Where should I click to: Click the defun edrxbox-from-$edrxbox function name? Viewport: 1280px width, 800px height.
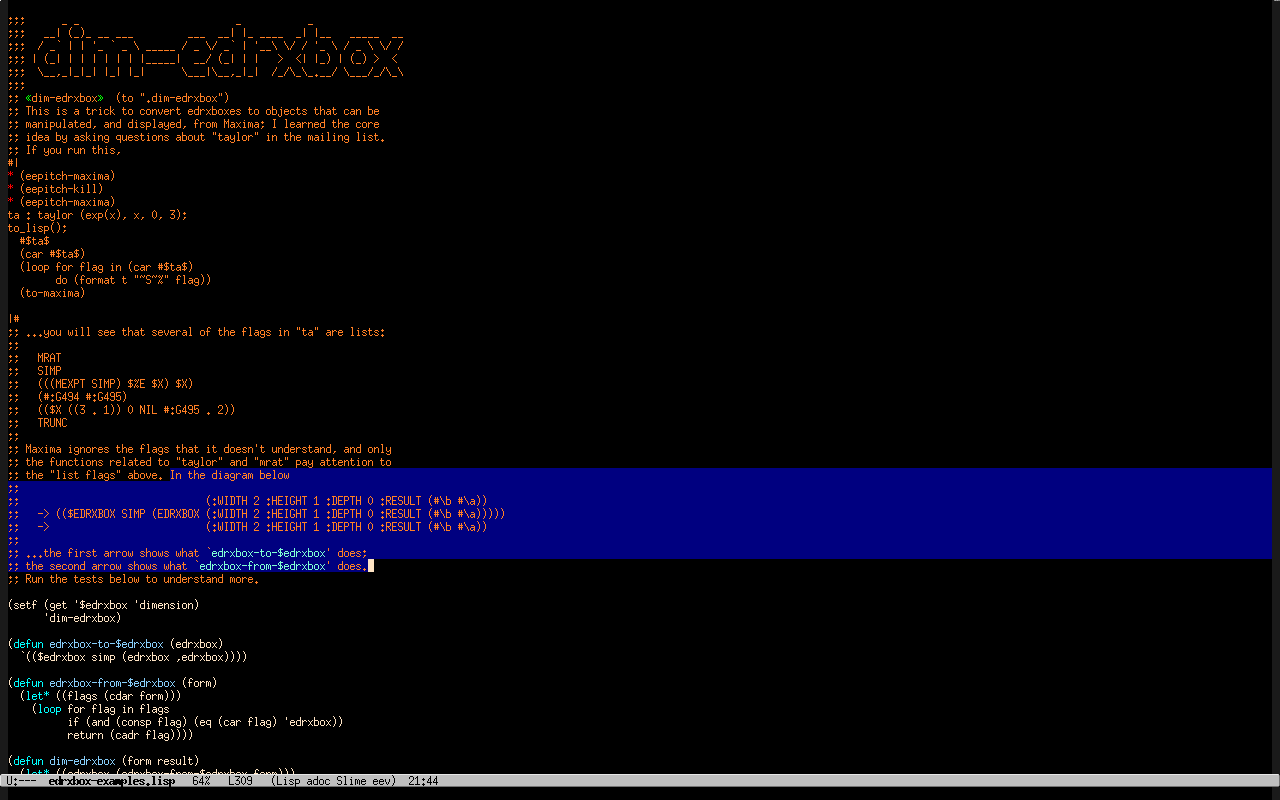tap(112, 683)
